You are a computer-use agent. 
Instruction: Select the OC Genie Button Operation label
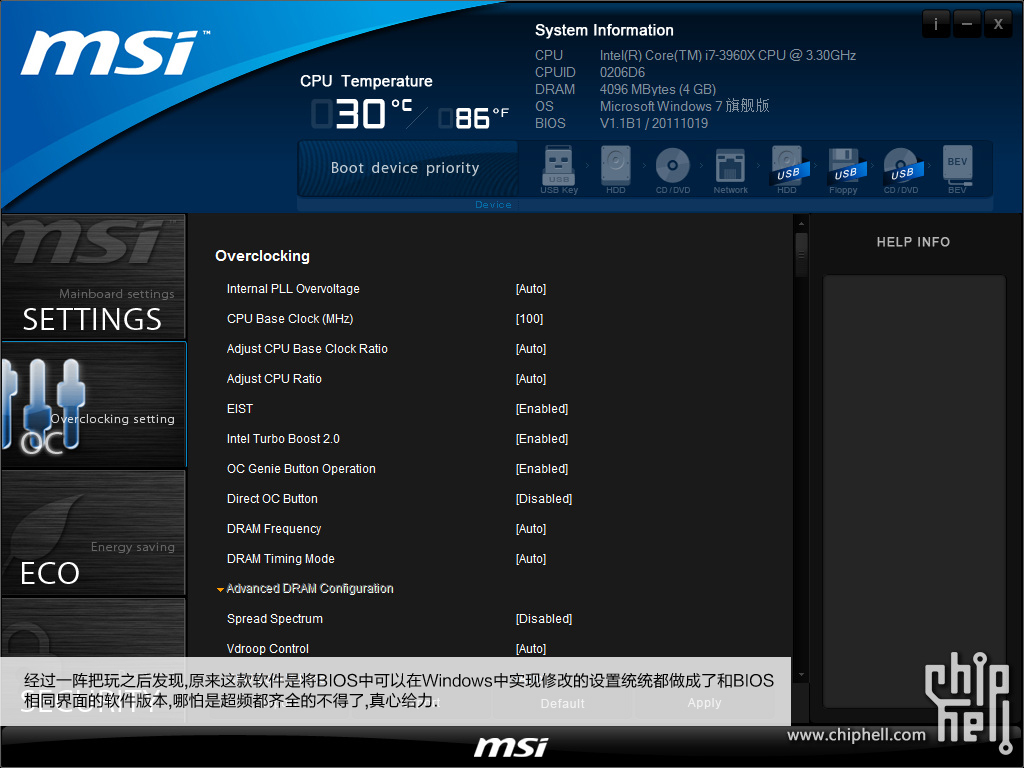(301, 469)
